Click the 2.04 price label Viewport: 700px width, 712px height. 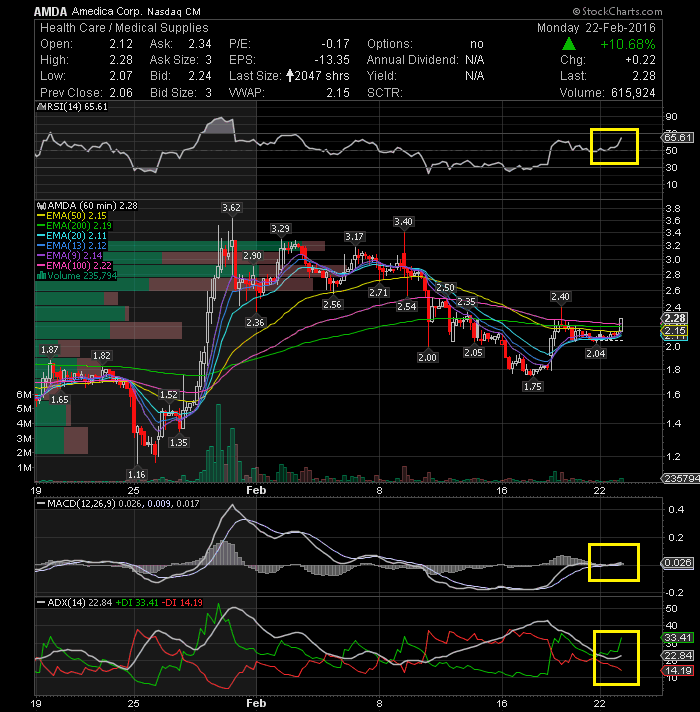[x=596, y=353]
